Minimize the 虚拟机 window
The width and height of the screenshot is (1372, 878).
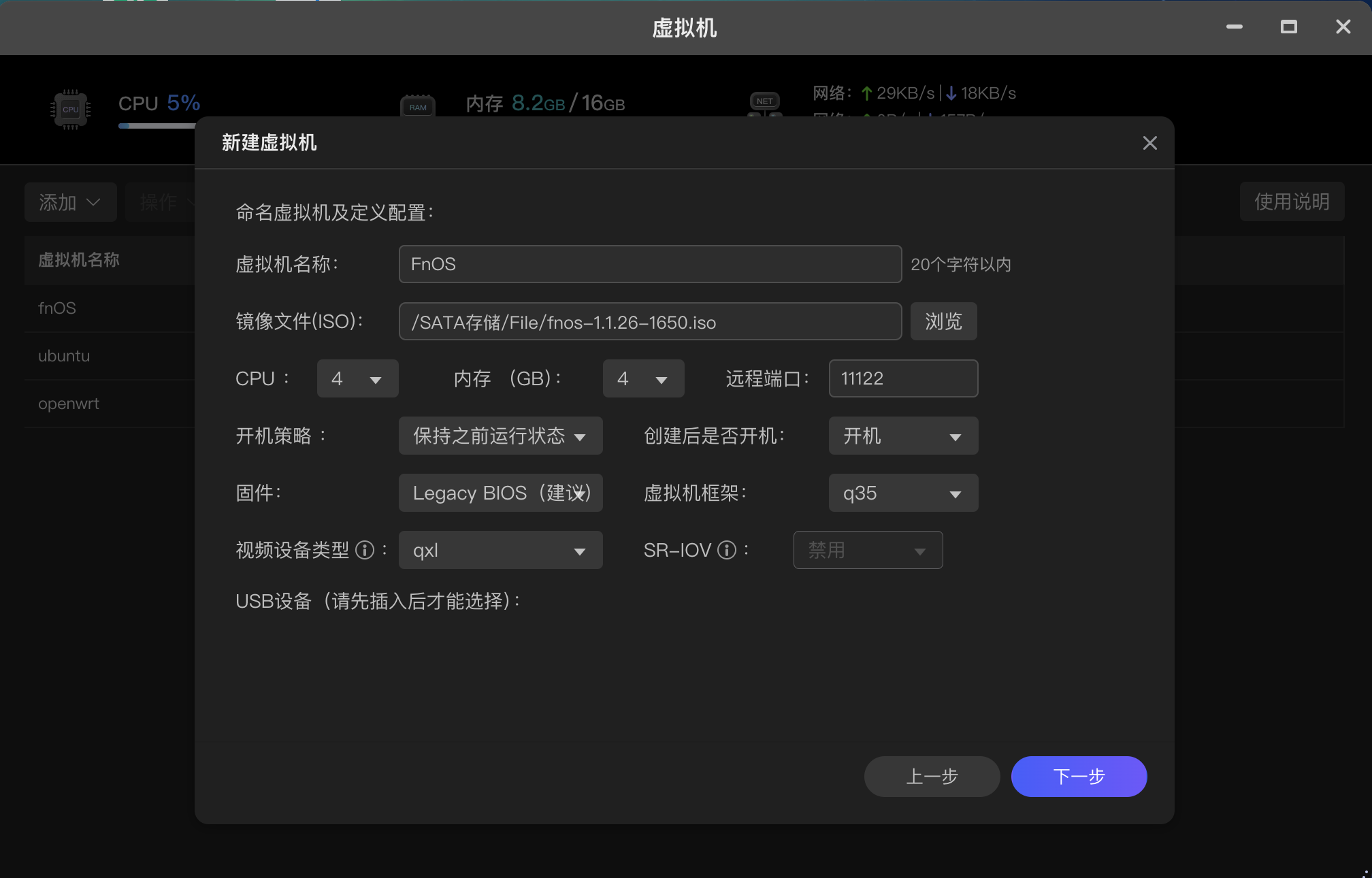click(1235, 27)
